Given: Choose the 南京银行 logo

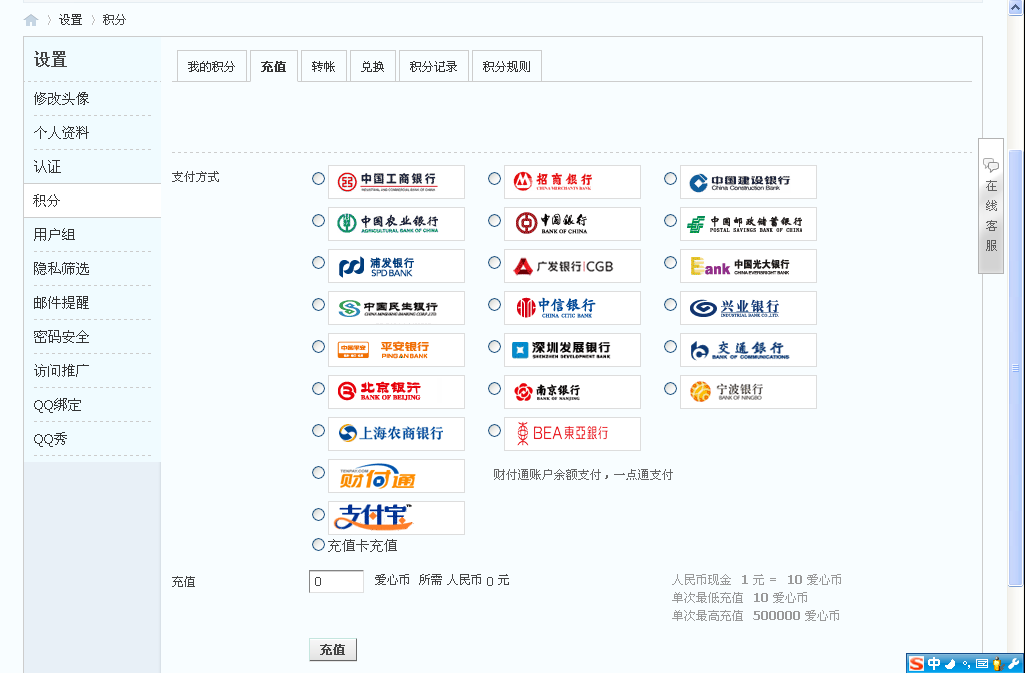Looking at the screenshot, I should [572, 391].
